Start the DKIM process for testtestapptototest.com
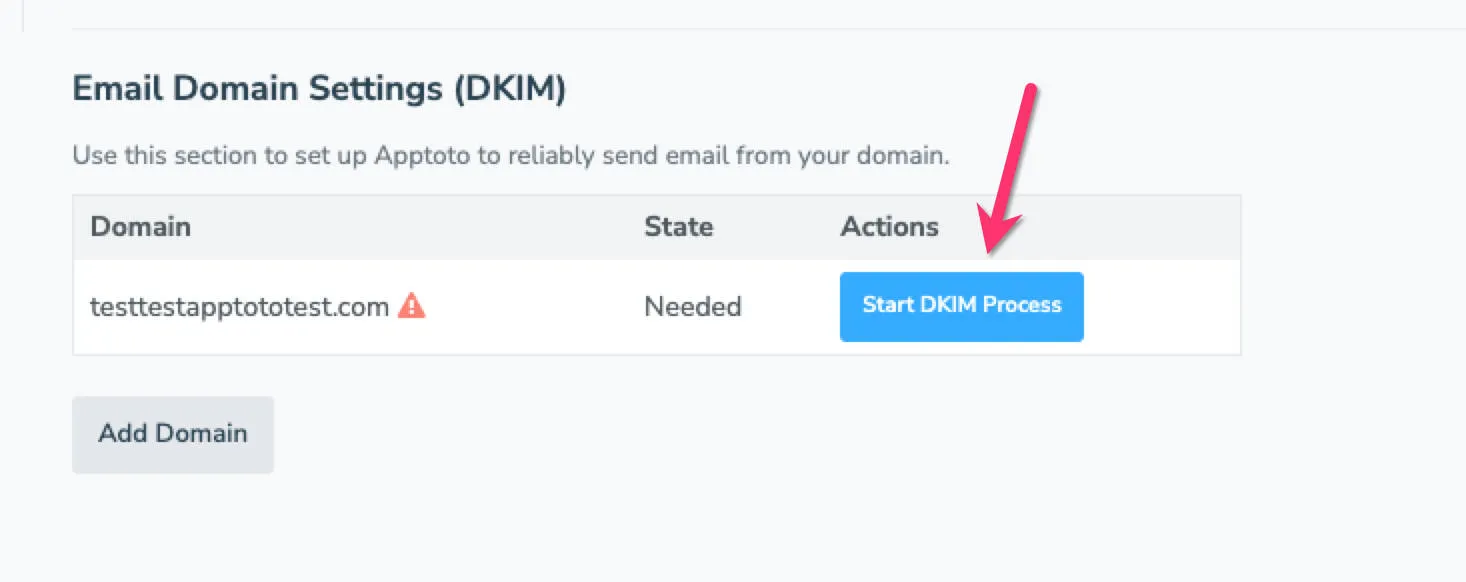The height and width of the screenshot is (582, 1466). click(x=960, y=307)
